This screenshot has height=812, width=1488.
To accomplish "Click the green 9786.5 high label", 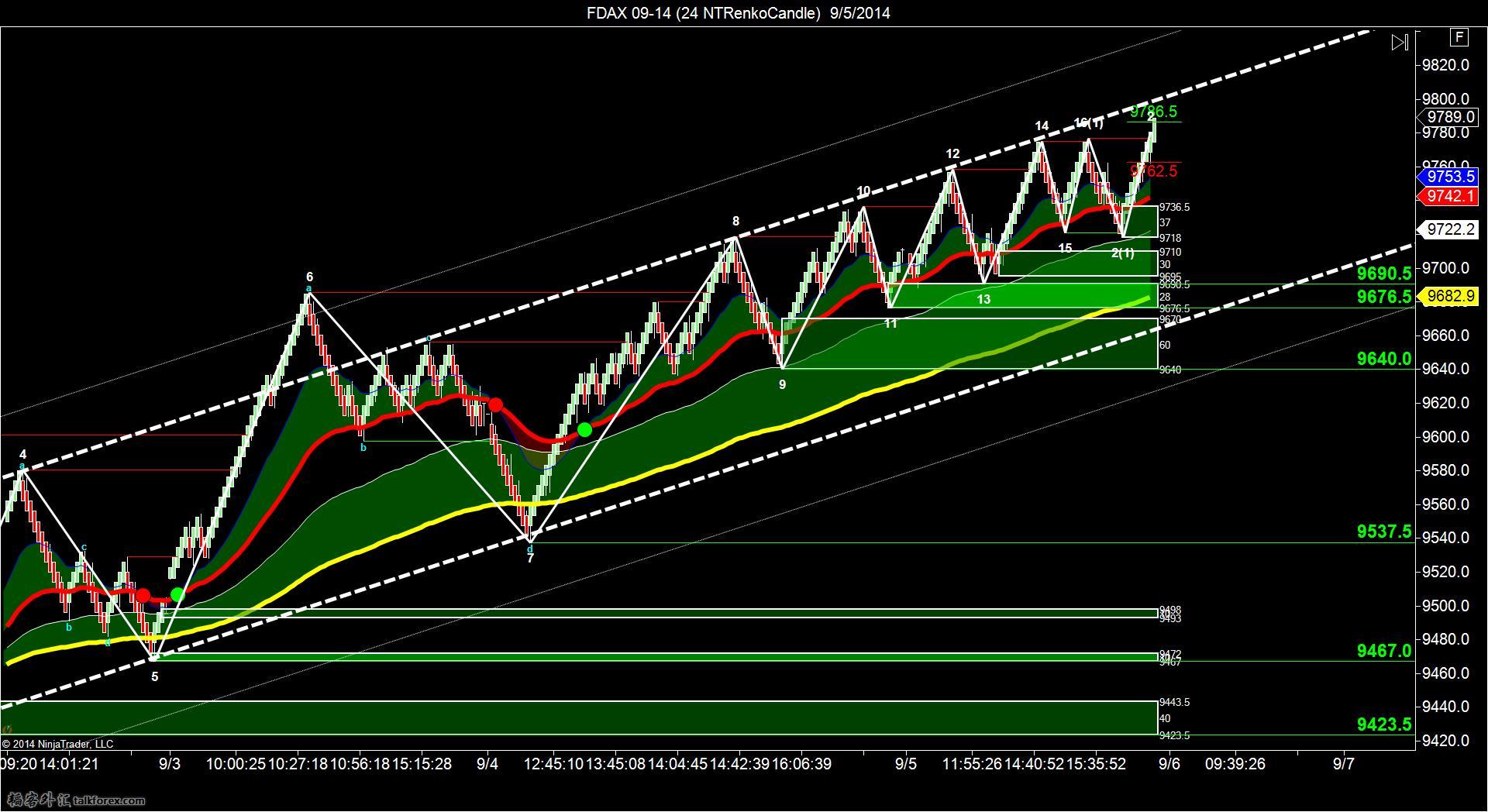I will tap(1153, 112).
